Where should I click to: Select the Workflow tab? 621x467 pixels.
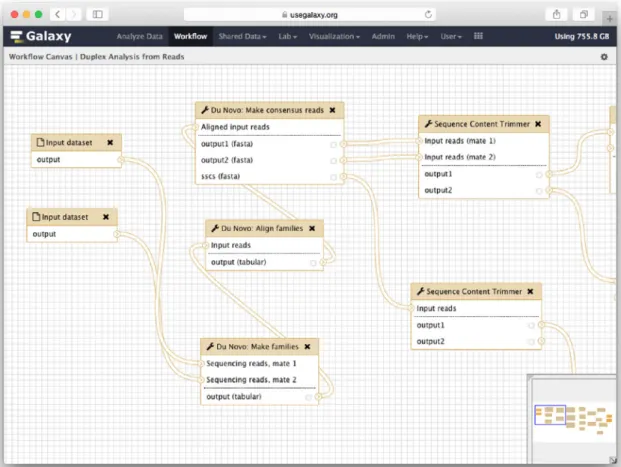[190, 36]
